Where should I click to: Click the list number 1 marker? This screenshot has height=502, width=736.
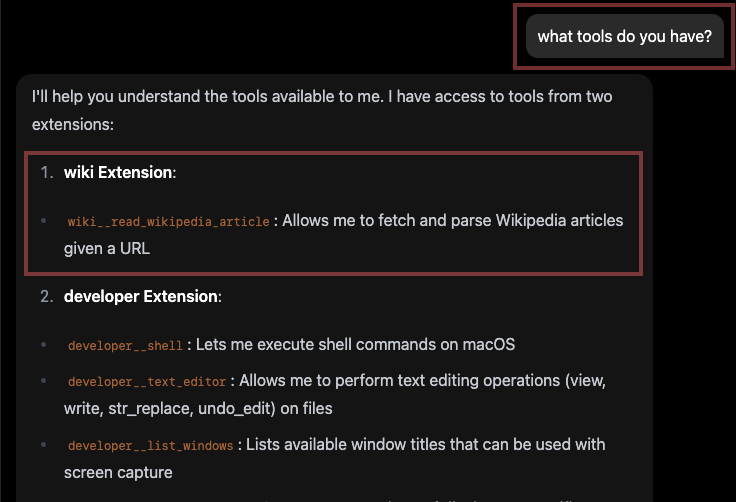pos(46,173)
